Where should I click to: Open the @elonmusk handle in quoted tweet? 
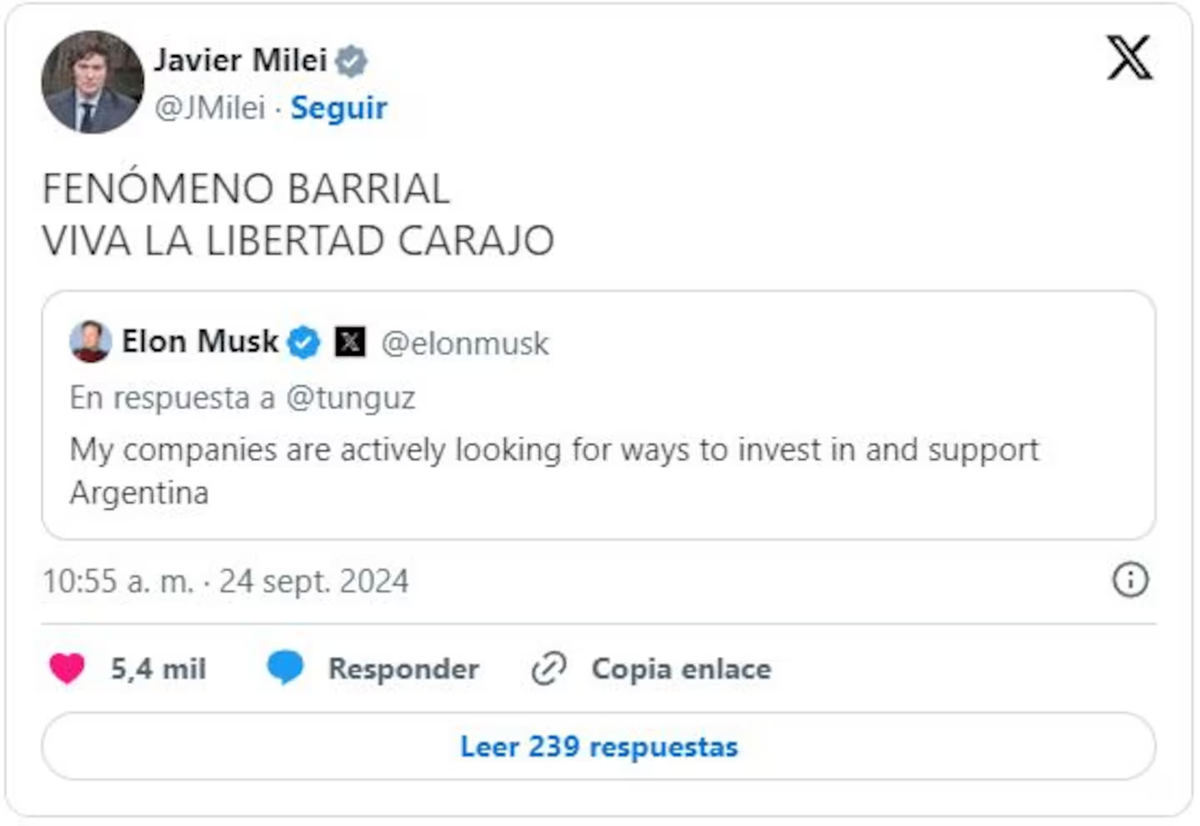[x=465, y=344]
